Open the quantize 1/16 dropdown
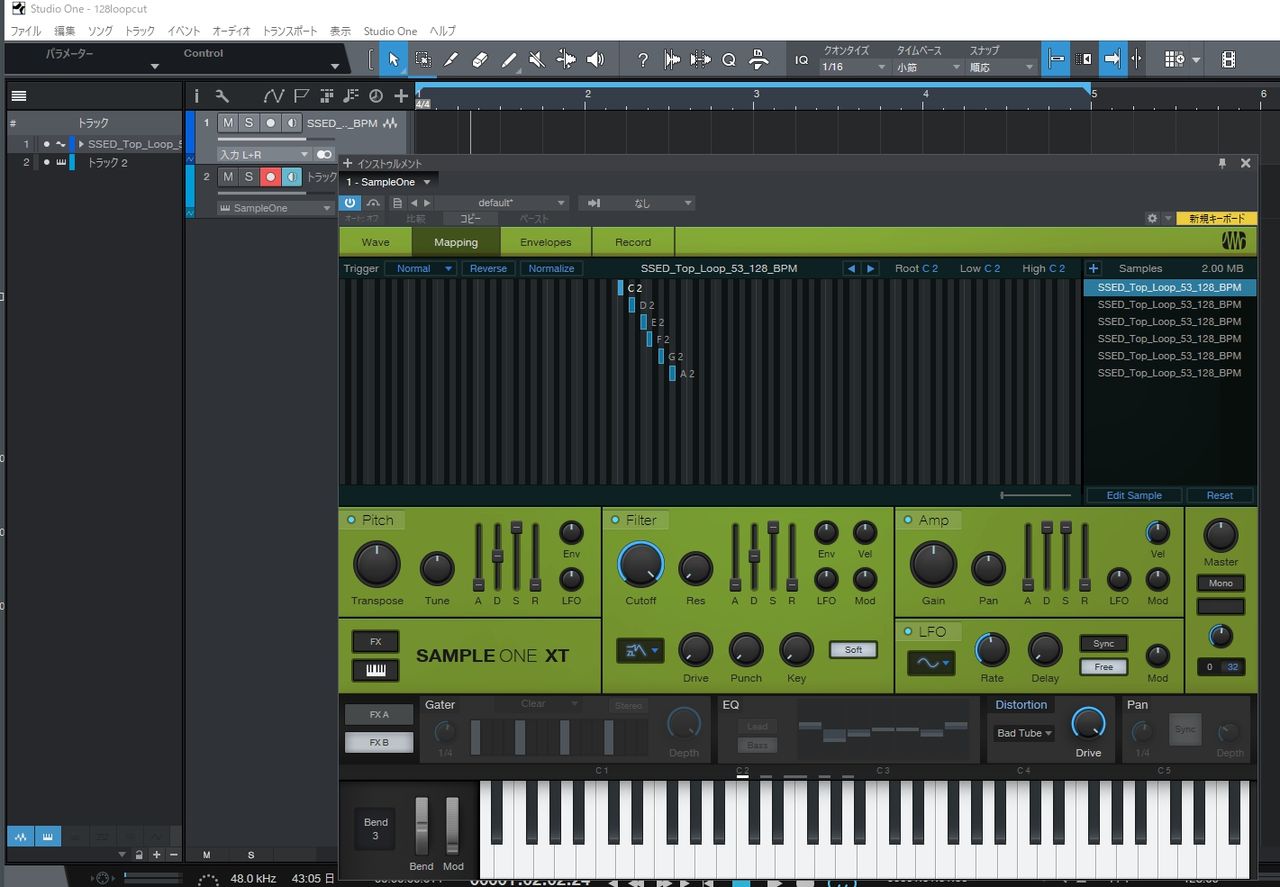1280x887 pixels. click(854, 67)
